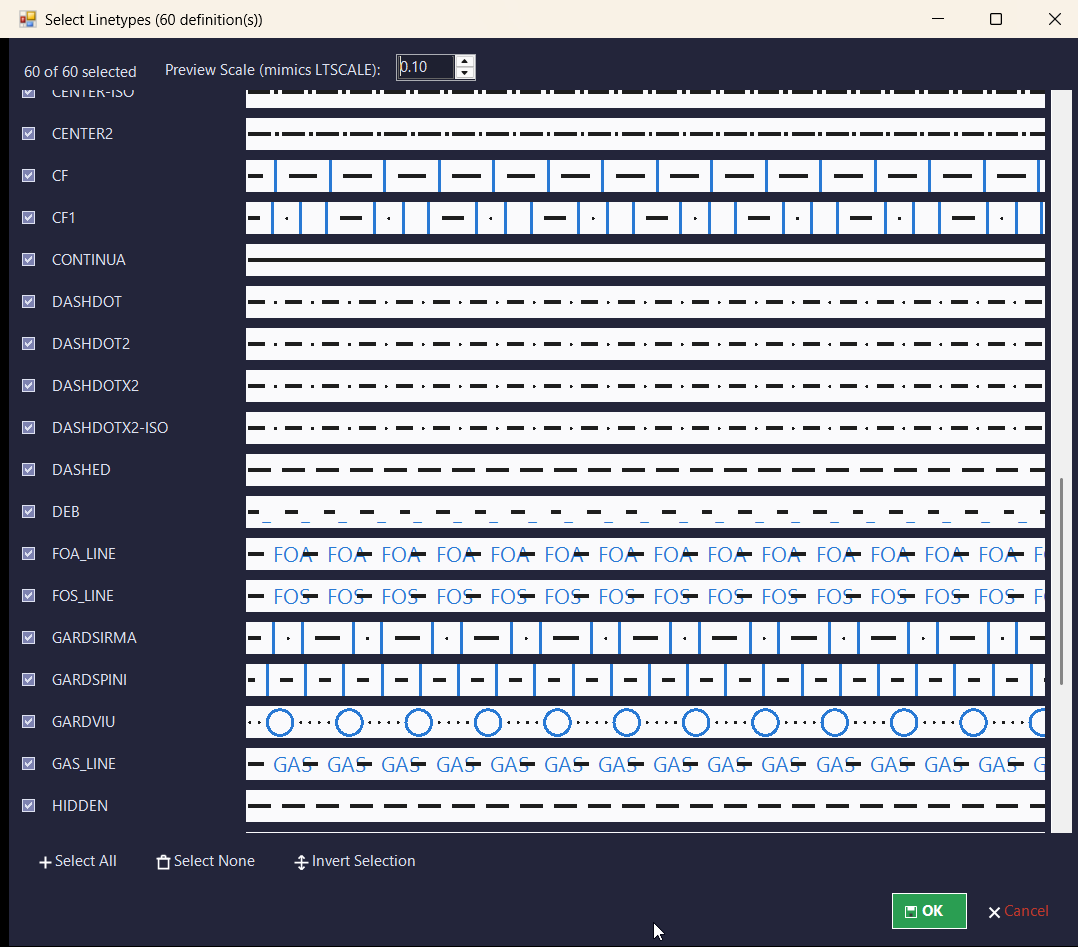Screen dimensions: 1078x947
Task: Confirm selection with the OK button
Action: coord(929,911)
